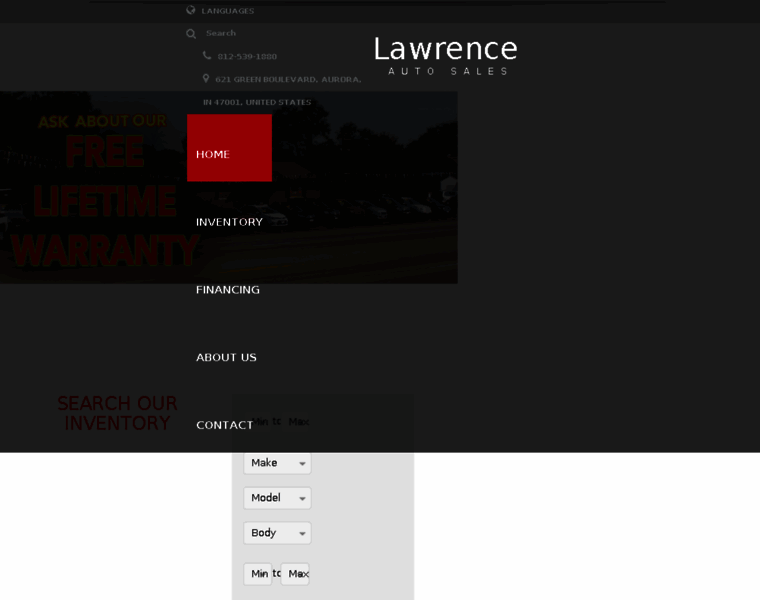Go to the Home menu item

click(229, 148)
